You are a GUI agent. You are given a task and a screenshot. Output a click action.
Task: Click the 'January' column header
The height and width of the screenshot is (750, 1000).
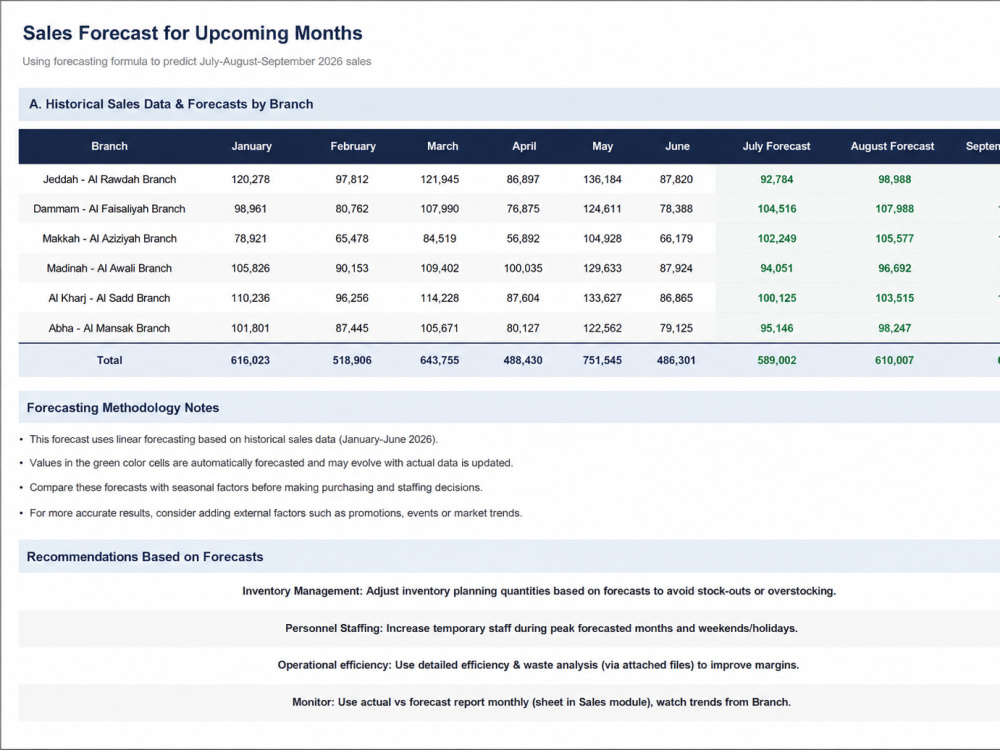pos(251,146)
